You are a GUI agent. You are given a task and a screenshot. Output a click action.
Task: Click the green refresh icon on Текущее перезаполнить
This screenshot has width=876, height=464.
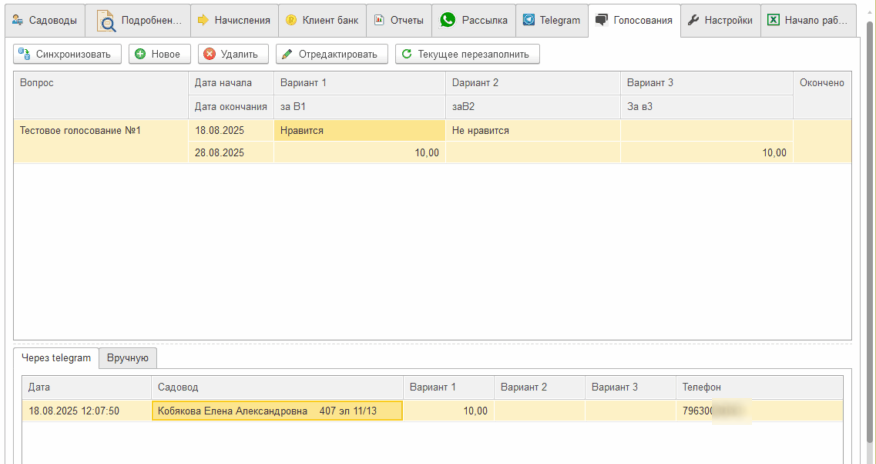(406, 54)
